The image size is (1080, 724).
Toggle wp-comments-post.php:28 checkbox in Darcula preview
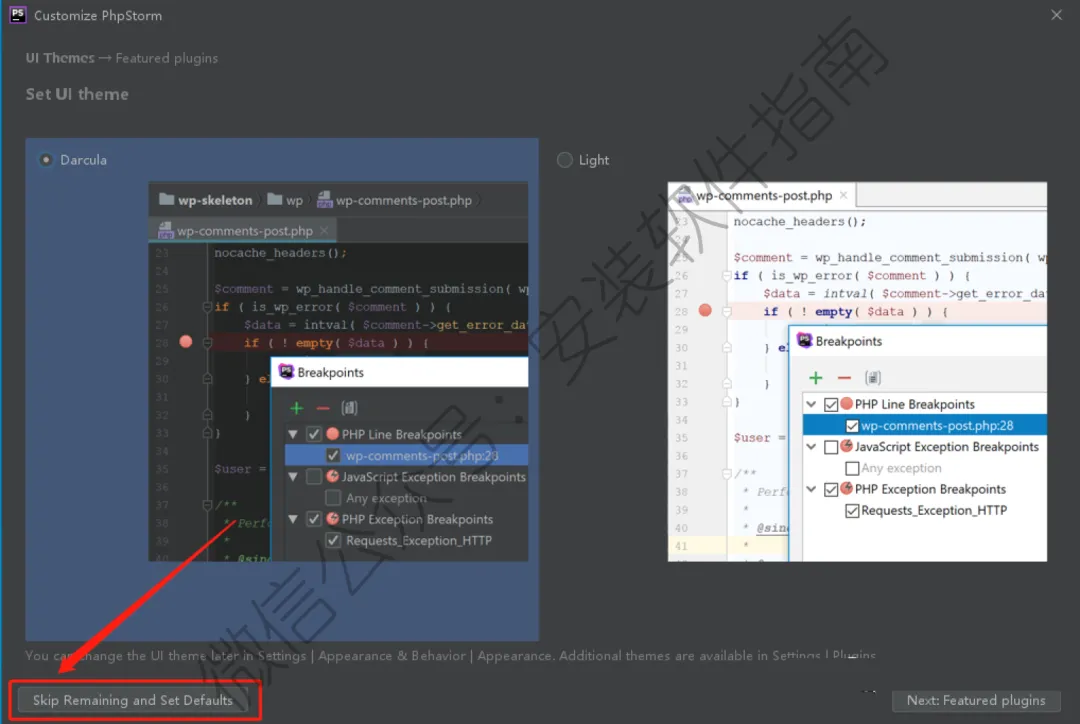[x=333, y=455]
